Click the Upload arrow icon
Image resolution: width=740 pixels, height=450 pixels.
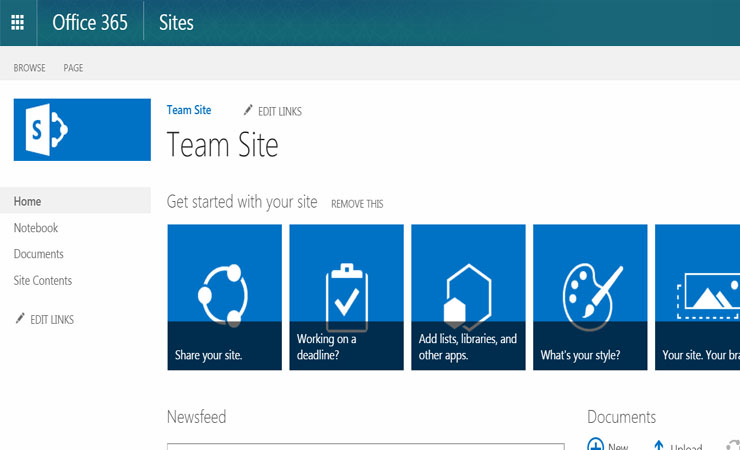coord(659,446)
